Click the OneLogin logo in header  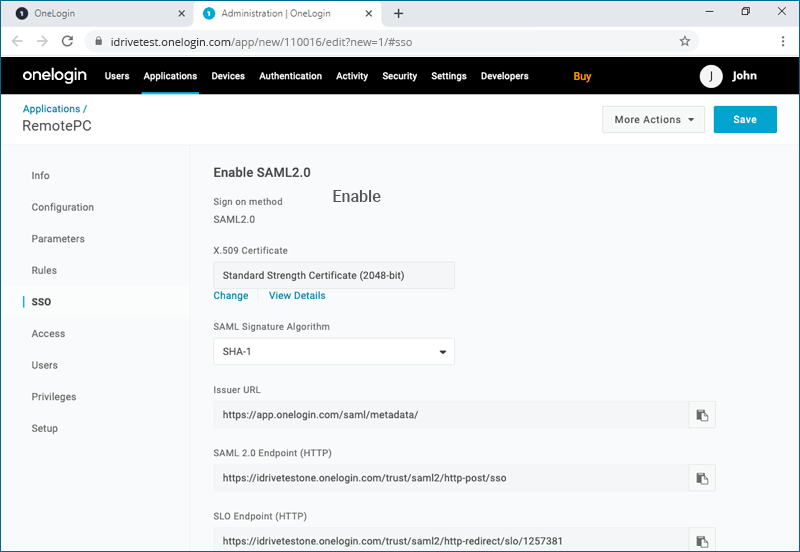coord(55,76)
